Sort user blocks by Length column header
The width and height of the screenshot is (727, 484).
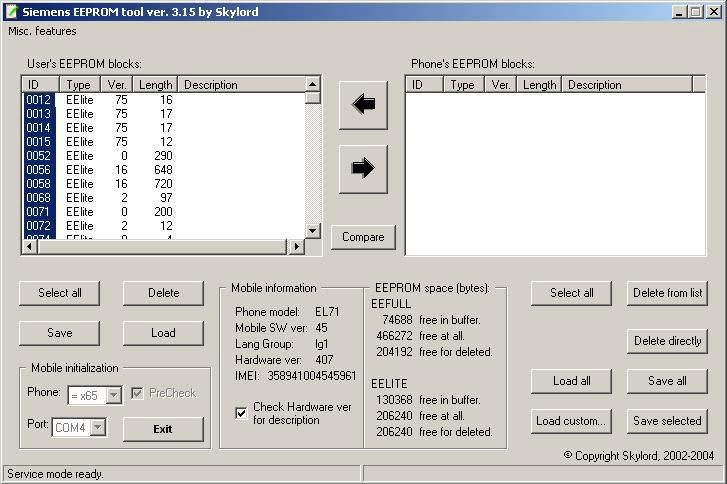(x=155, y=85)
